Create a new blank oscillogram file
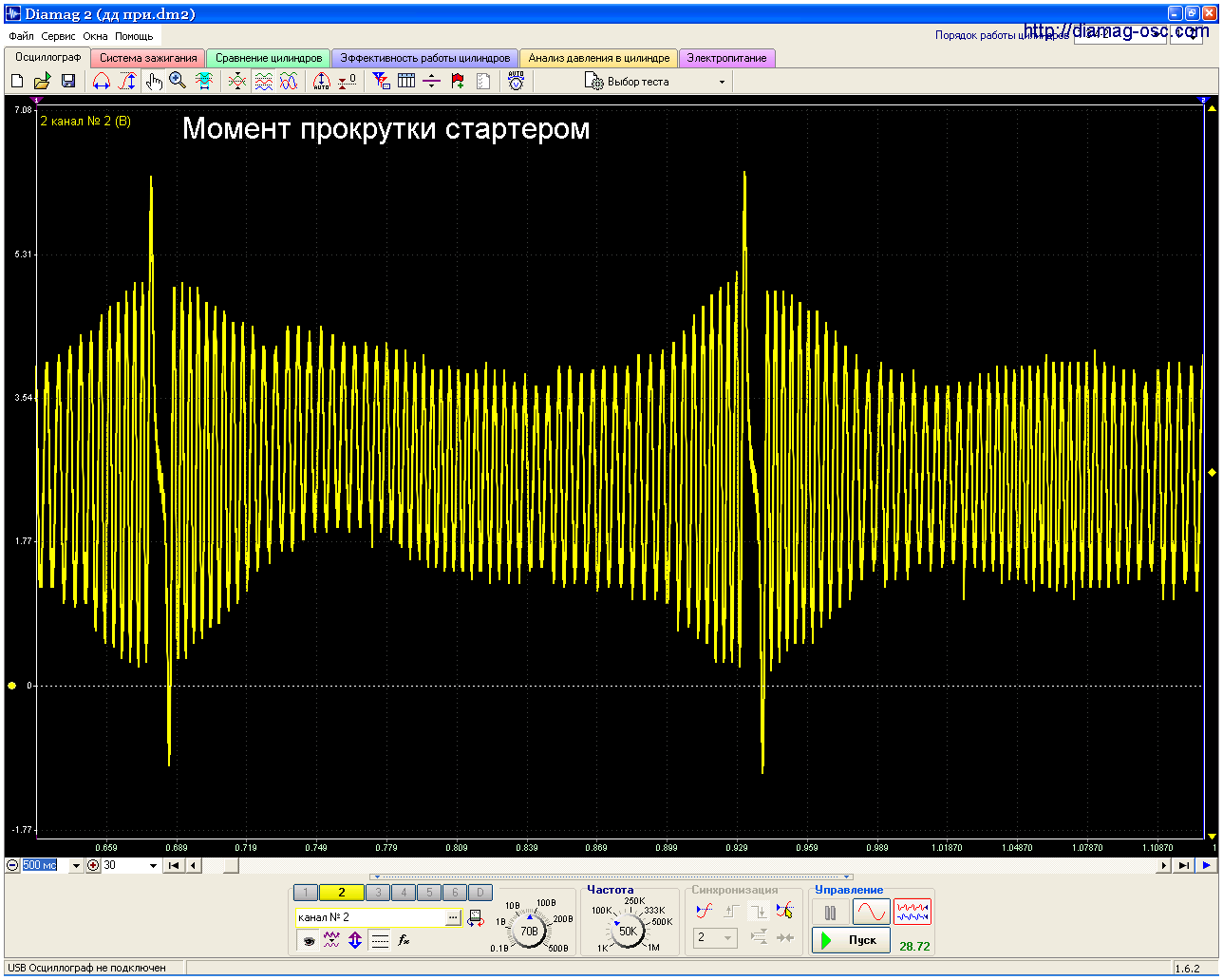The image size is (1223, 980). (x=17, y=82)
